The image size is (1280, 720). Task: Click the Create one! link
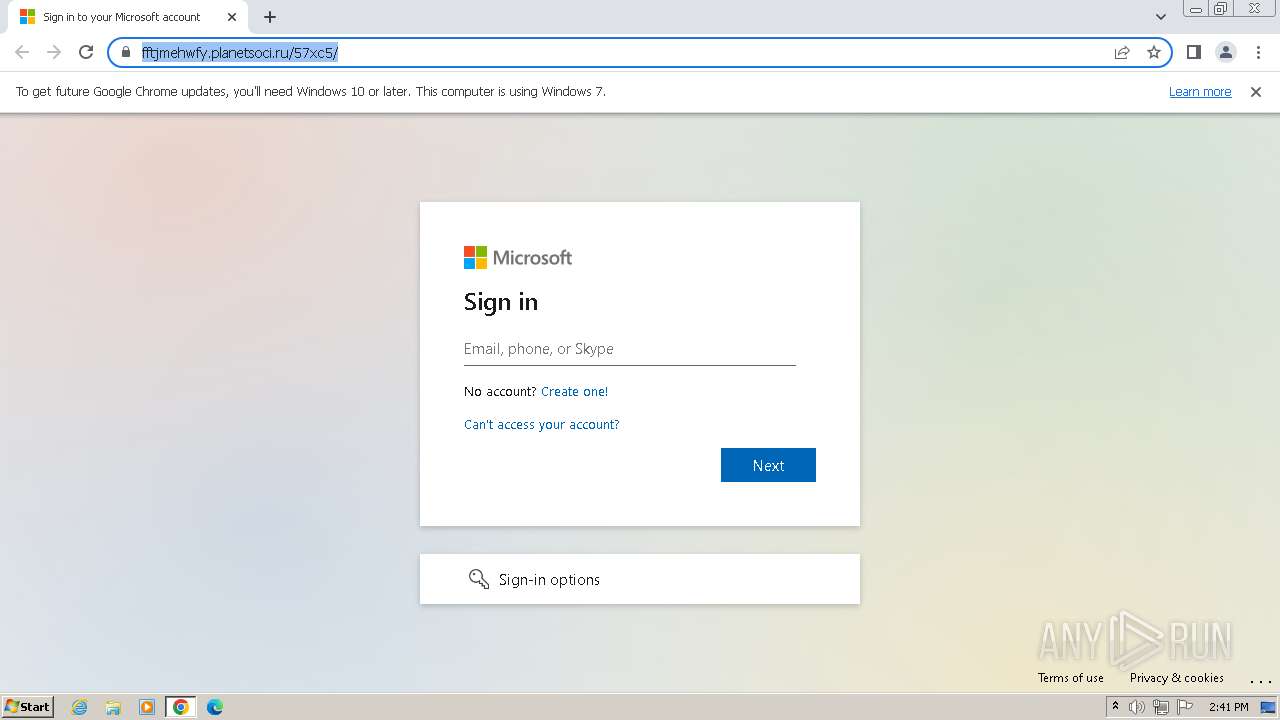(x=574, y=392)
